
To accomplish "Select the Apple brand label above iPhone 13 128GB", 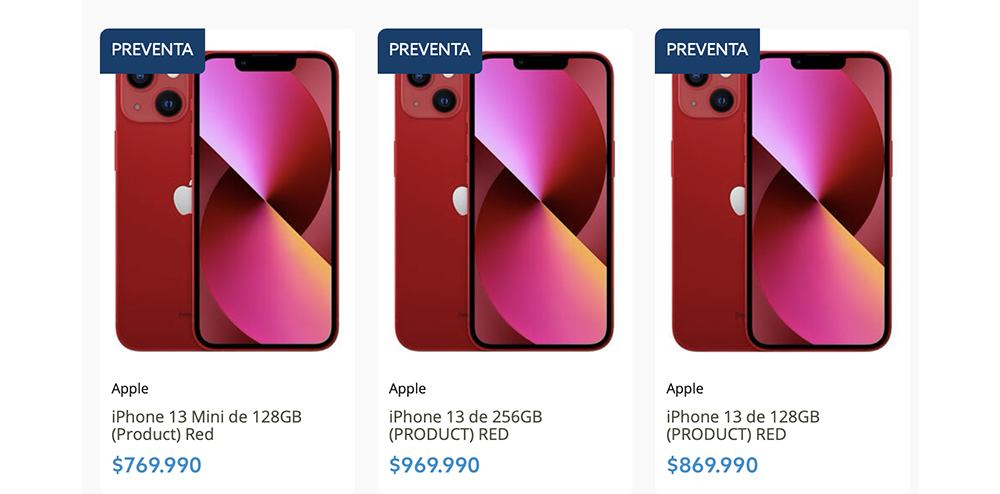I will coord(685,389).
